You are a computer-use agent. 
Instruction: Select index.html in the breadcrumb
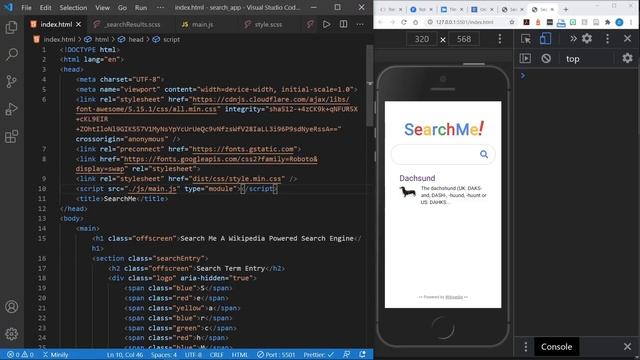point(59,40)
